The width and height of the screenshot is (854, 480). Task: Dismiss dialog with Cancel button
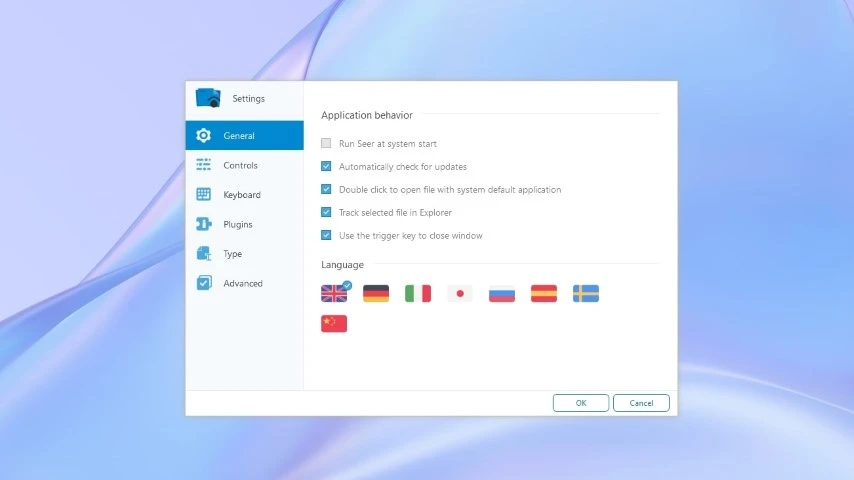pyautogui.click(x=641, y=403)
